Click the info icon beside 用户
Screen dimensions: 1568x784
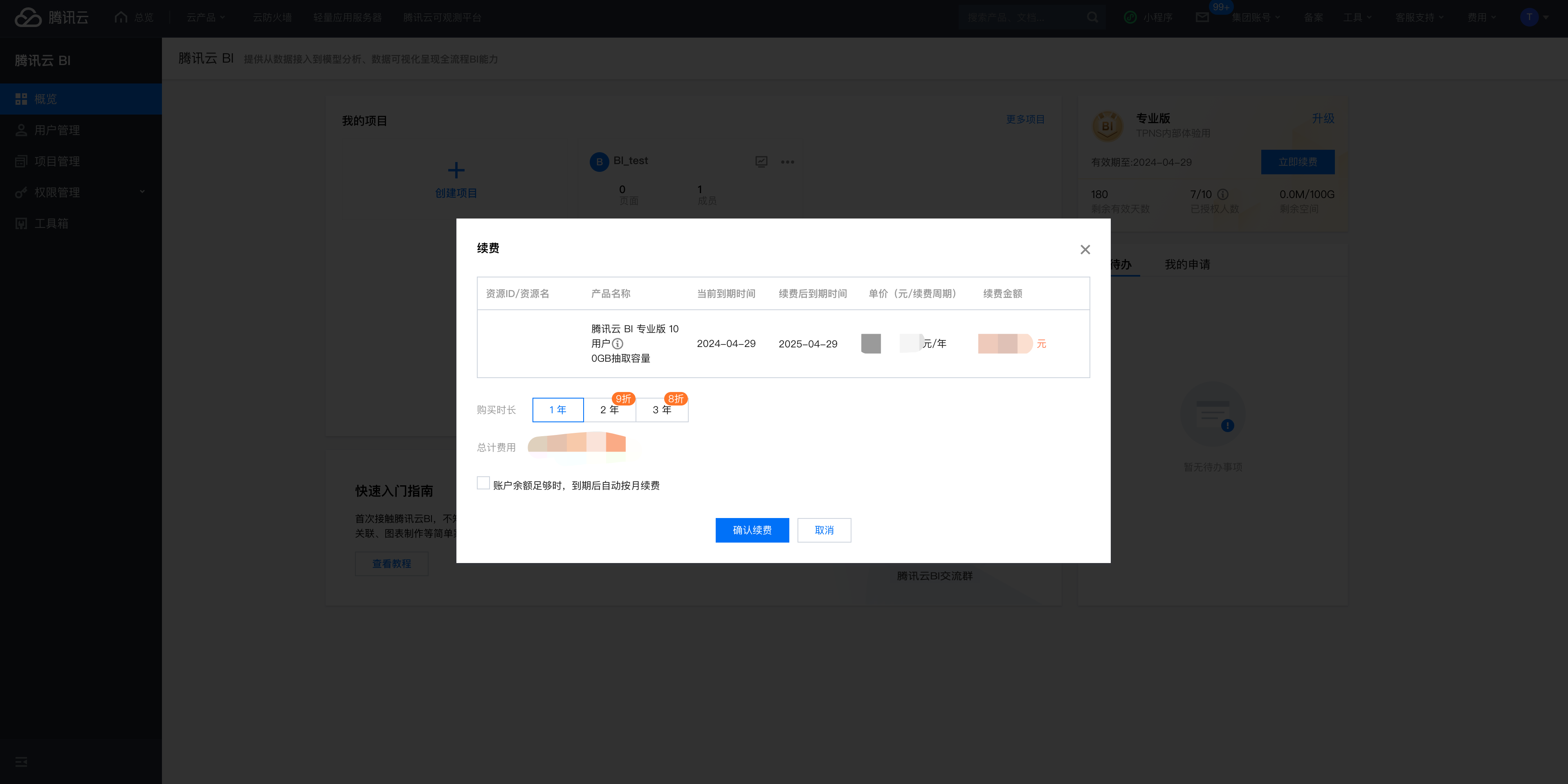click(x=617, y=344)
